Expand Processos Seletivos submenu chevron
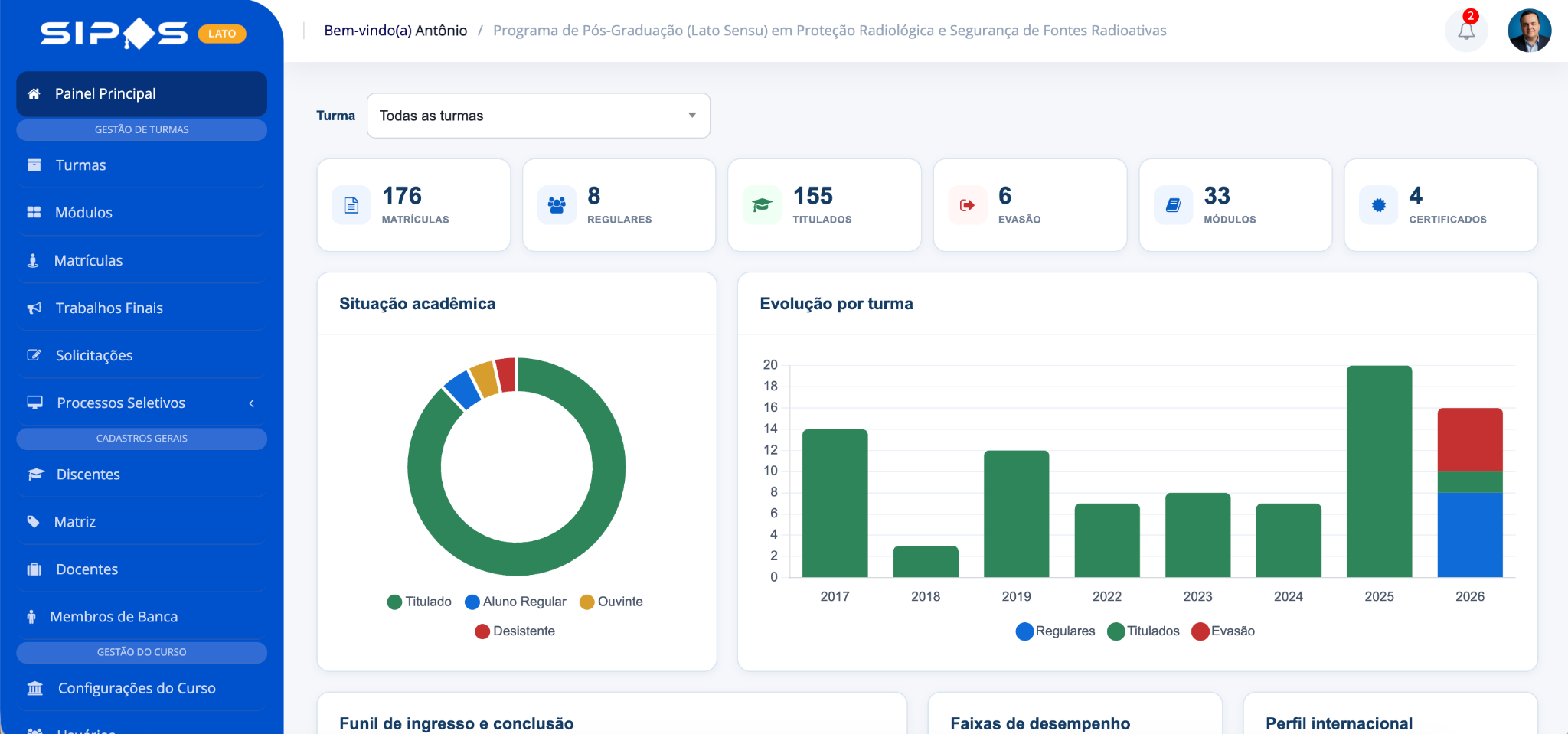 coord(251,403)
